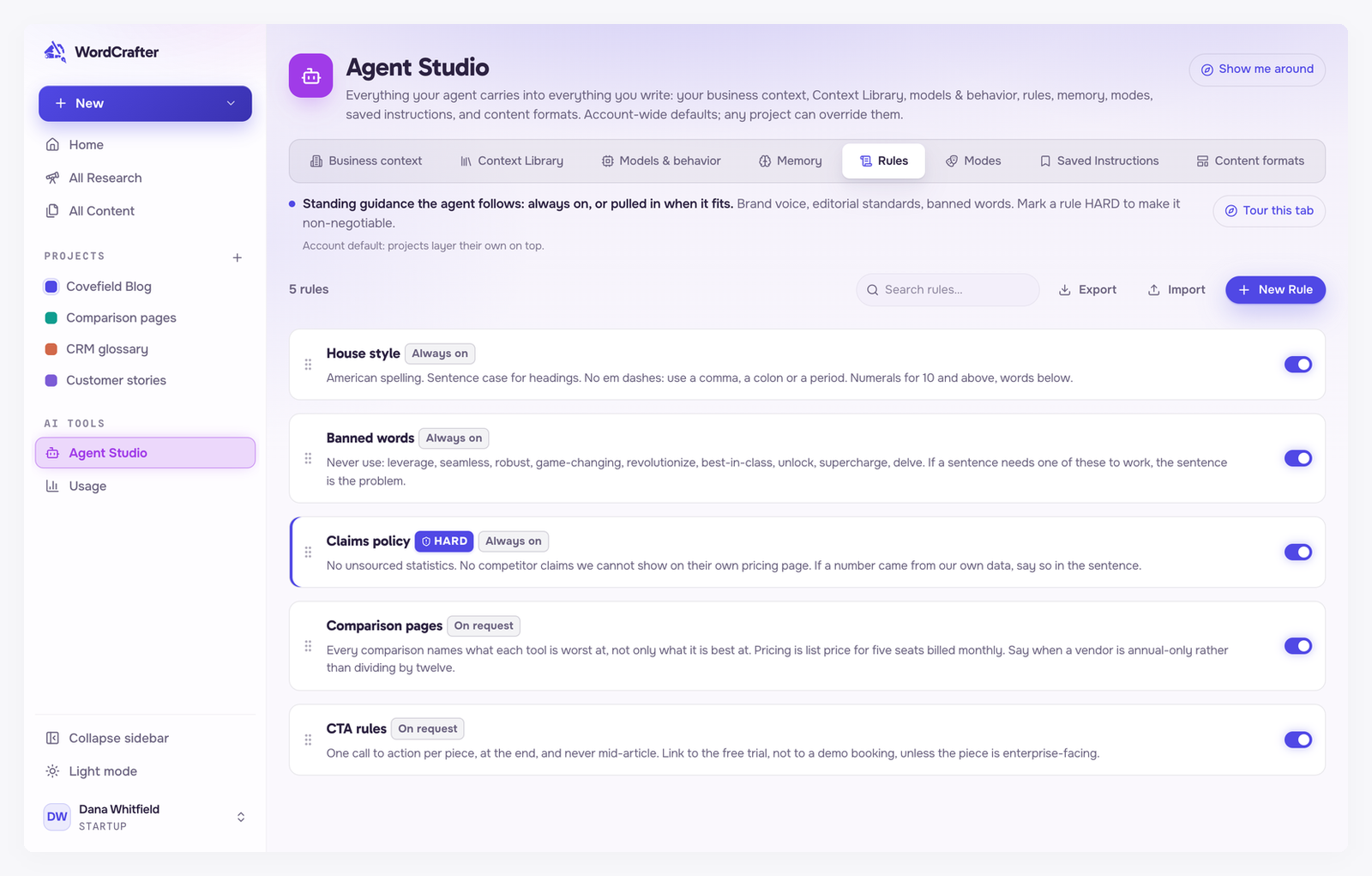Open the Saved Instructions tab
The width and height of the screenshot is (1372, 876).
point(1099,160)
